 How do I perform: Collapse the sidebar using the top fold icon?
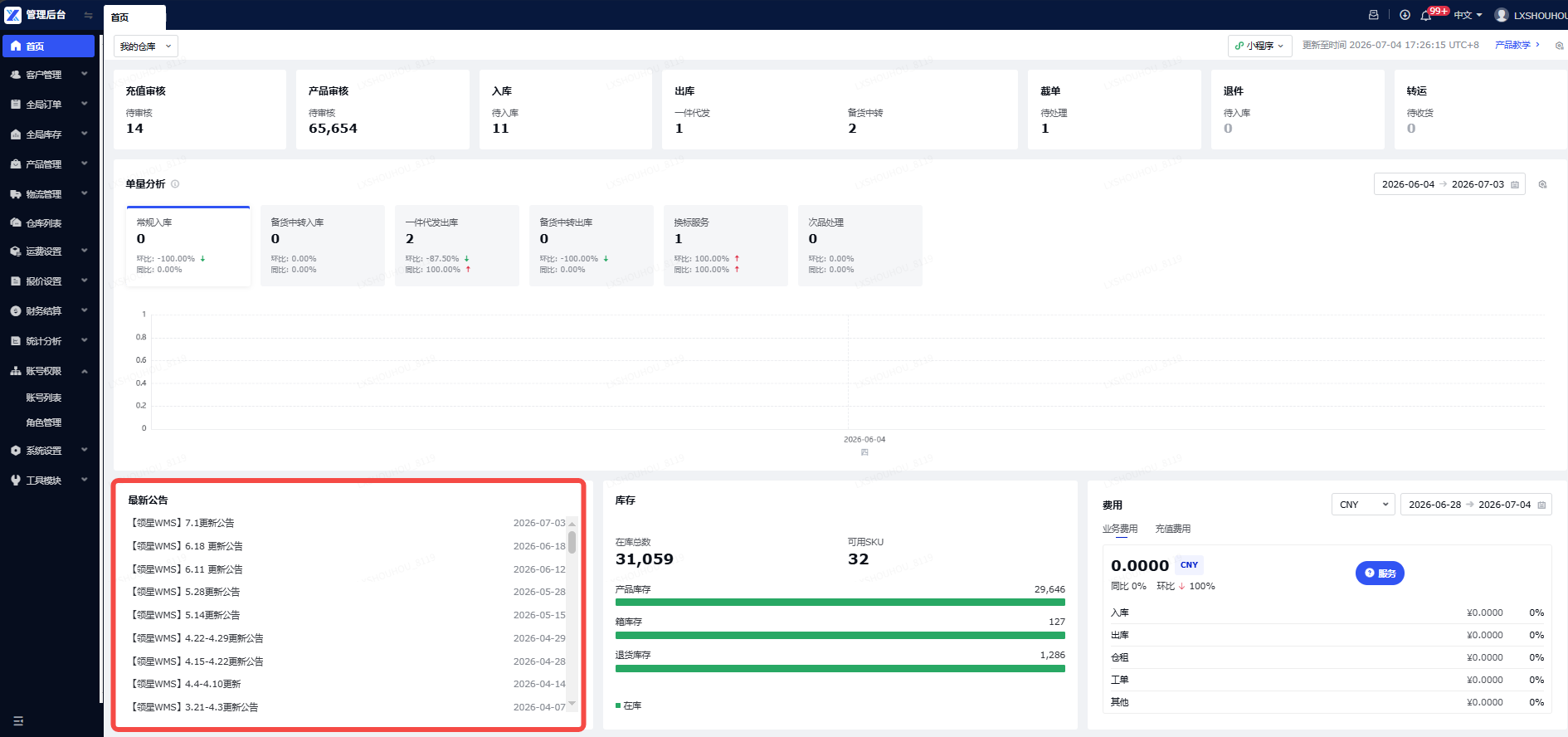click(x=88, y=15)
